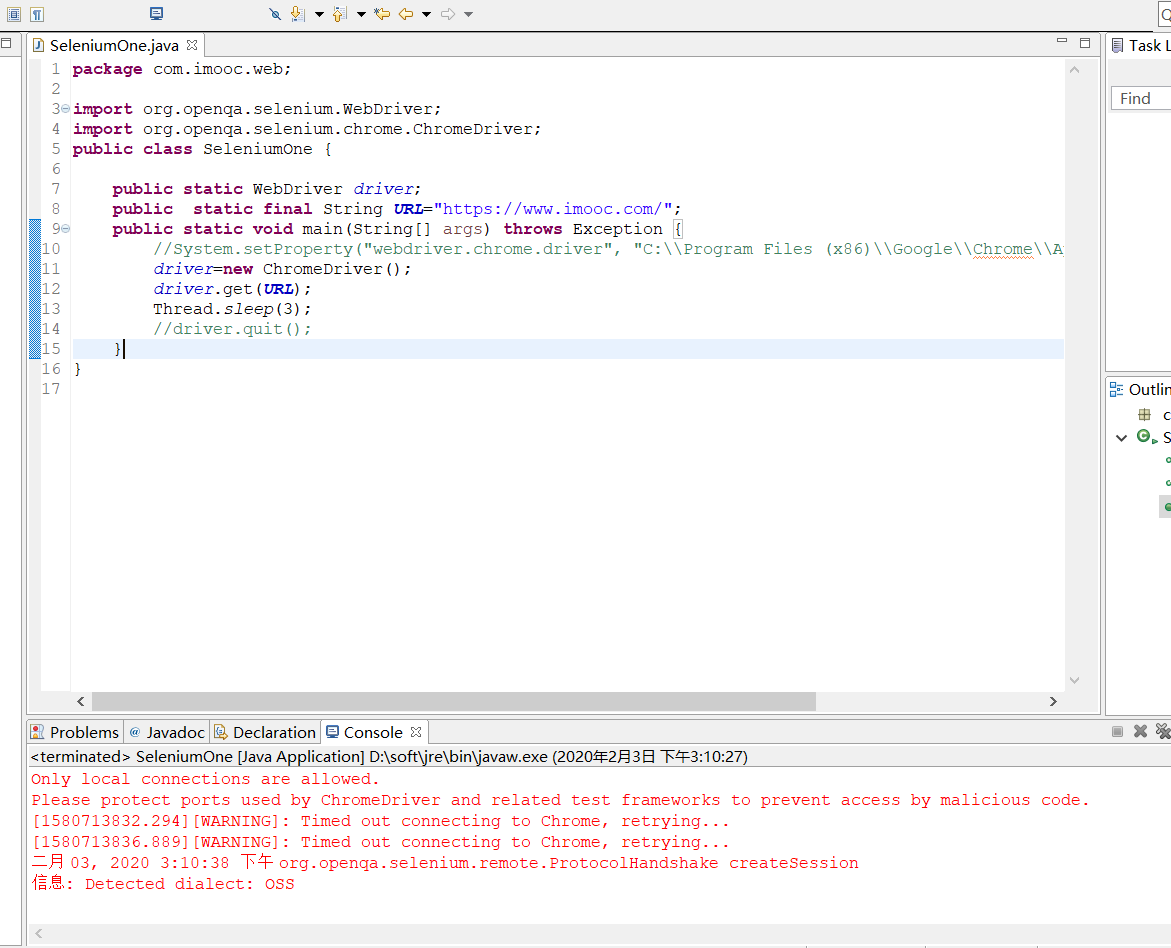The width and height of the screenshot is (1171, 948).
Task: Open the Outline view tab
Action: coord(1140,389)
